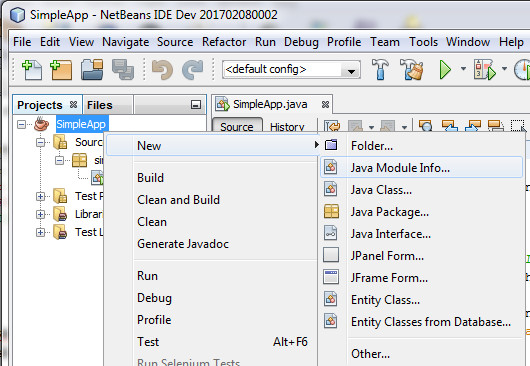Viewport: 530px width, 366px height.
Task: Click the Libraries folder icon in tree
Action: pos(60,214)
